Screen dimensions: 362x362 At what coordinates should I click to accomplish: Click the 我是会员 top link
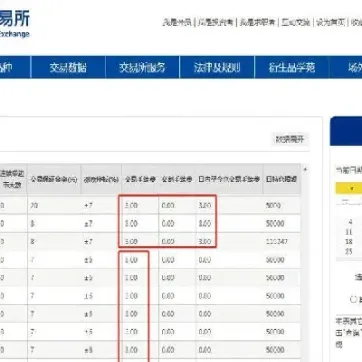(177, 23)
